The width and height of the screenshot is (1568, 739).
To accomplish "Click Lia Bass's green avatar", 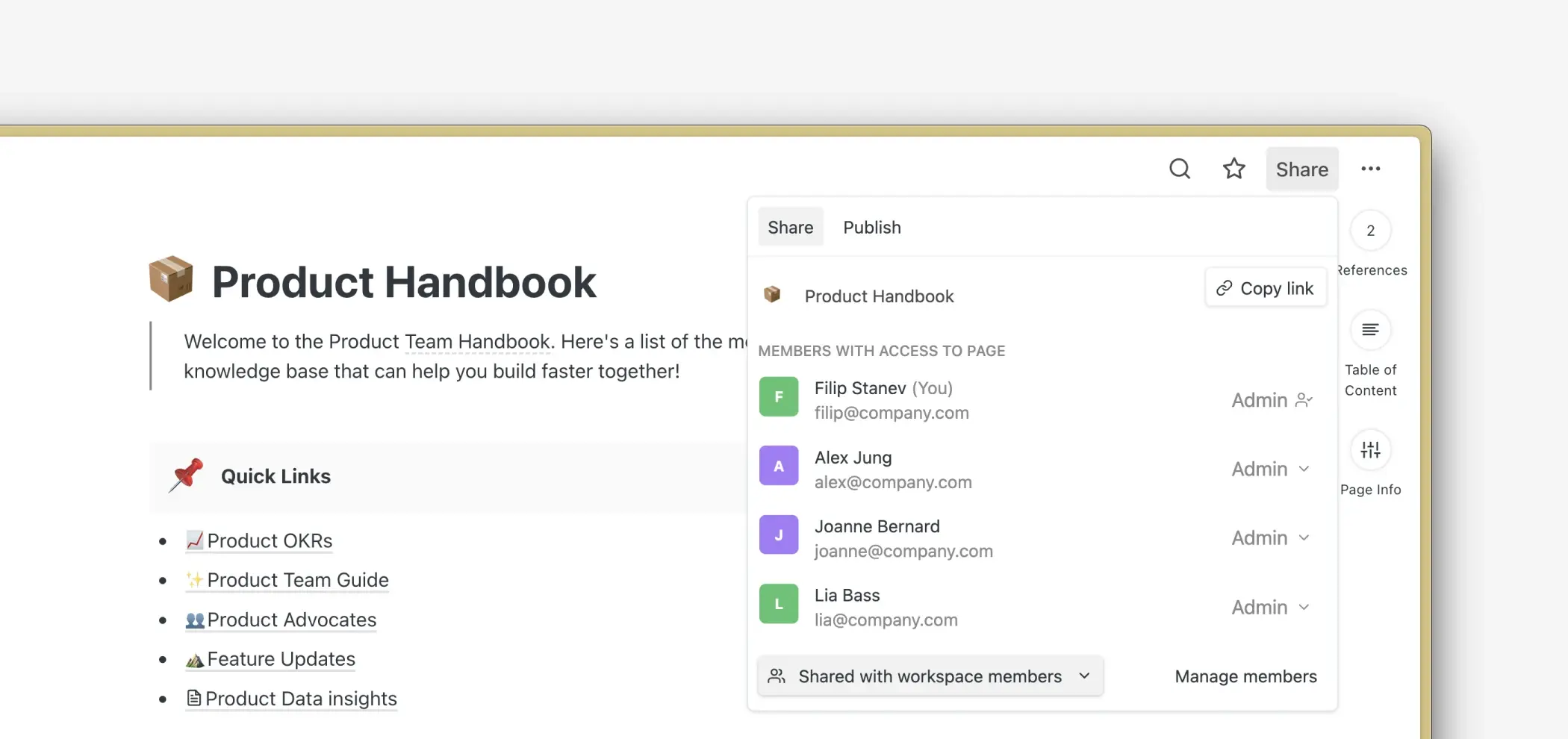I will click(779, 603).
